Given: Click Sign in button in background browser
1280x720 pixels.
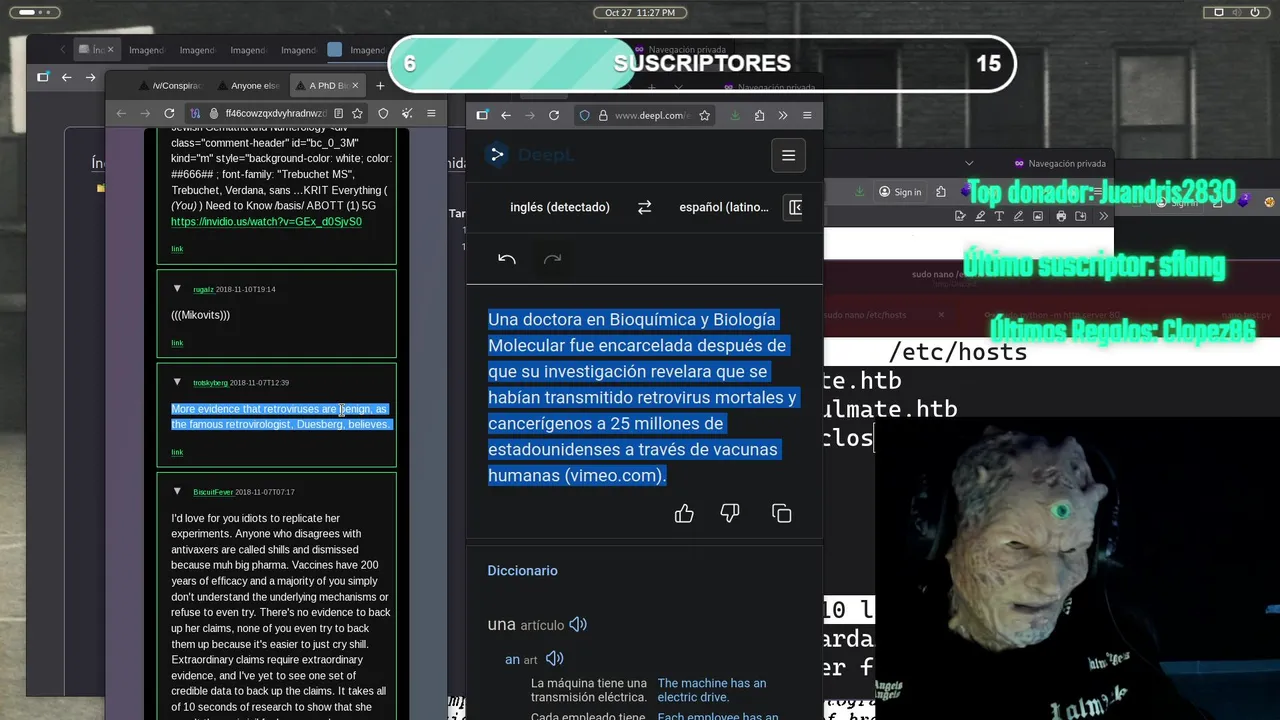Looking at the screenshot, I should pos(900,192).
